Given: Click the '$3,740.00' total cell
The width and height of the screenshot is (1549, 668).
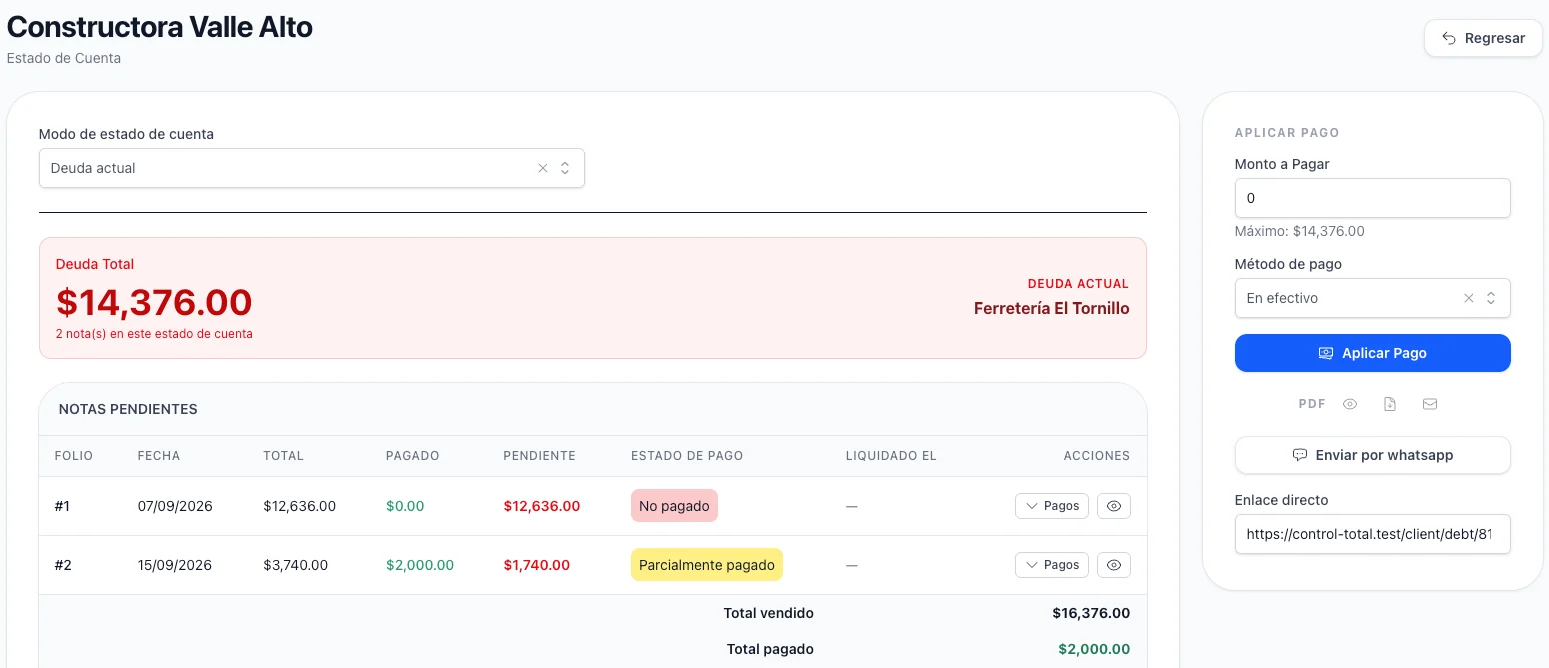Looking at the screenshot, I should tap(296, 565).
